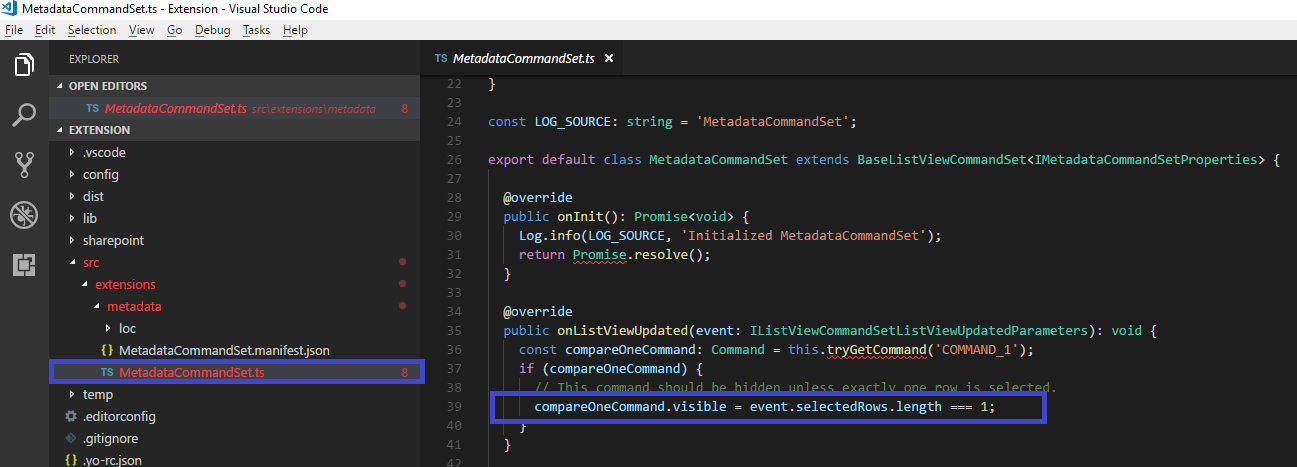
Task: Expand the loc folder
Action: pyautogui.click(x=127, y=329)
